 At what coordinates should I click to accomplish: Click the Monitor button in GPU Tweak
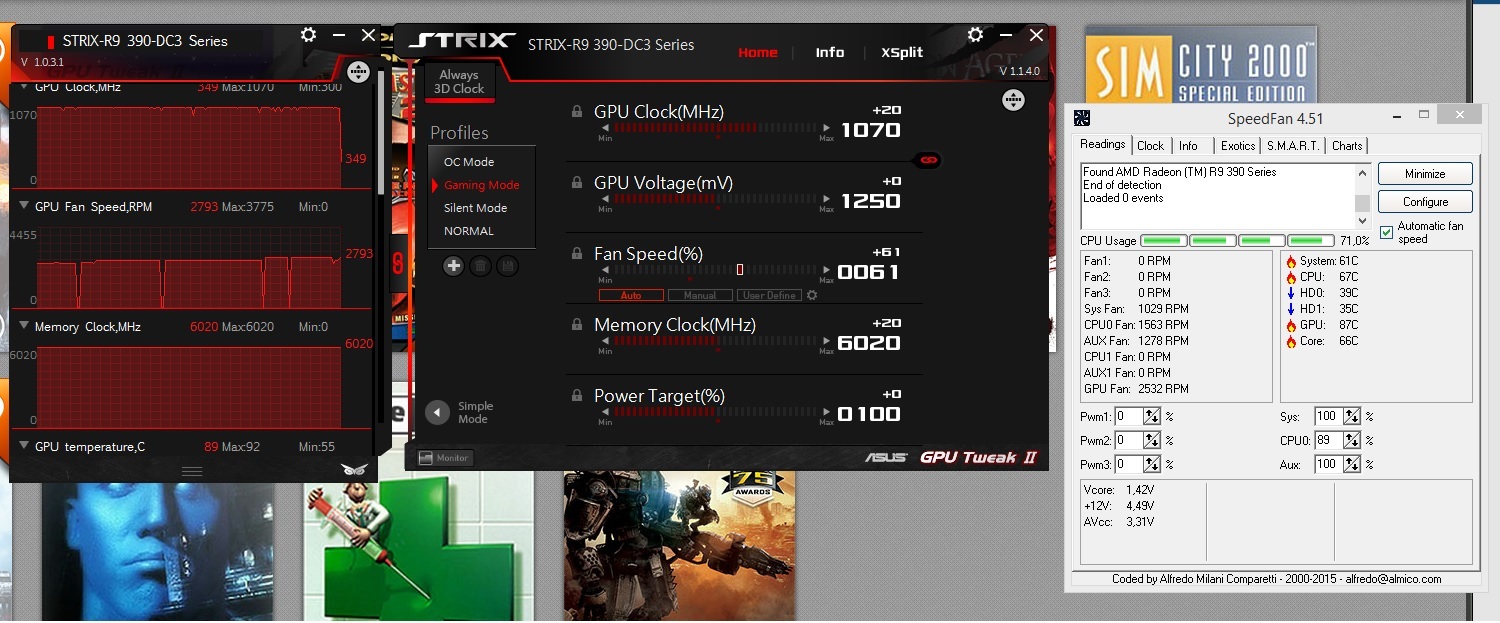pos(445,457)
